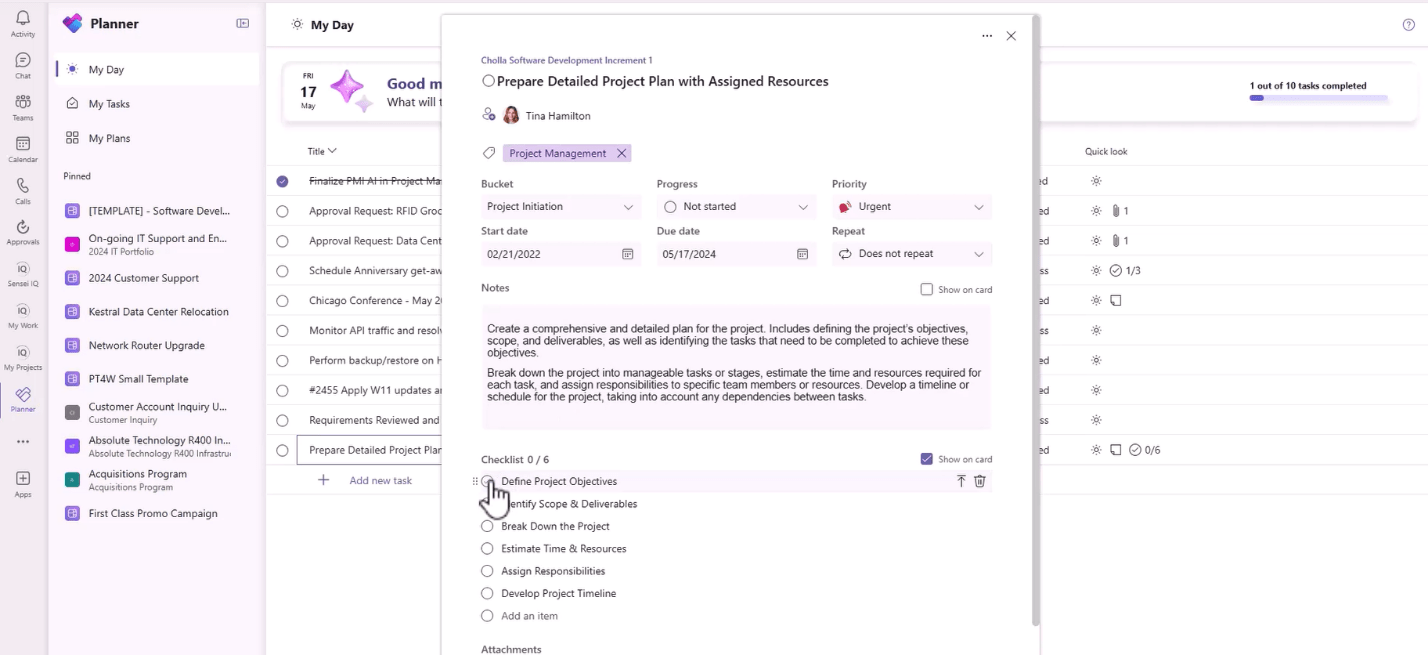
Task: Go to My Tasks view
Action: coord(109,104)
